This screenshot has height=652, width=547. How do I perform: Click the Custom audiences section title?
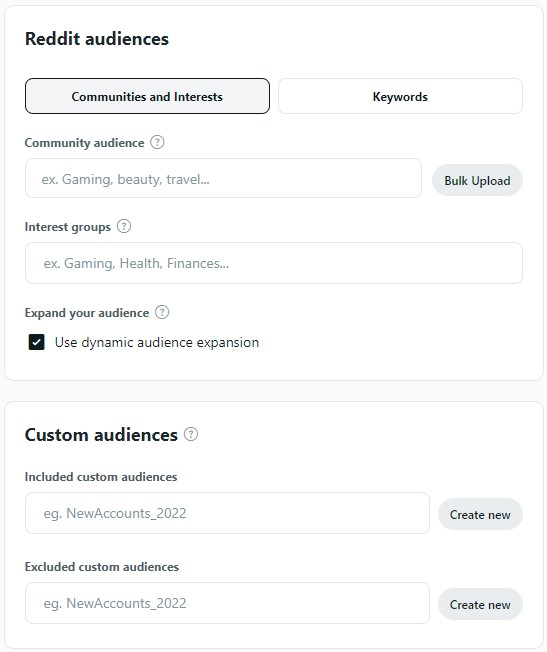pyautogui.click(x=101, y=435)
